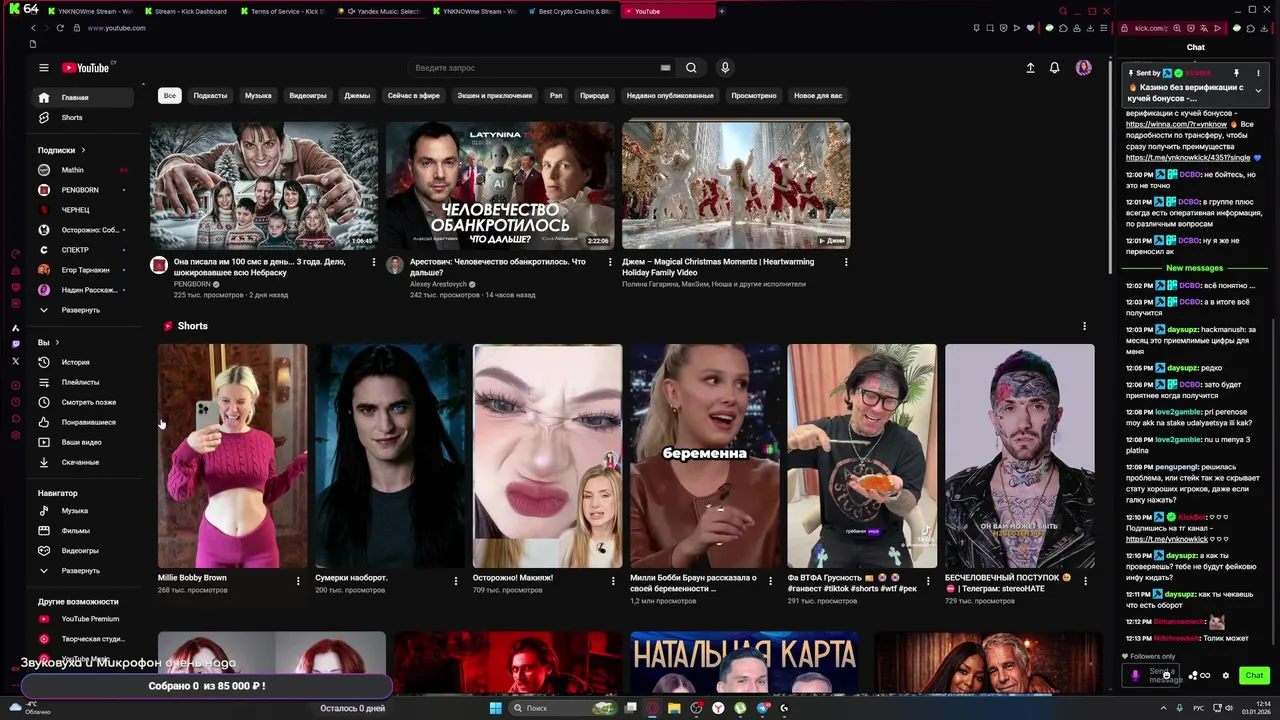
Task: Open options for Джем Christmas video
Action: [x=846, y=262]
